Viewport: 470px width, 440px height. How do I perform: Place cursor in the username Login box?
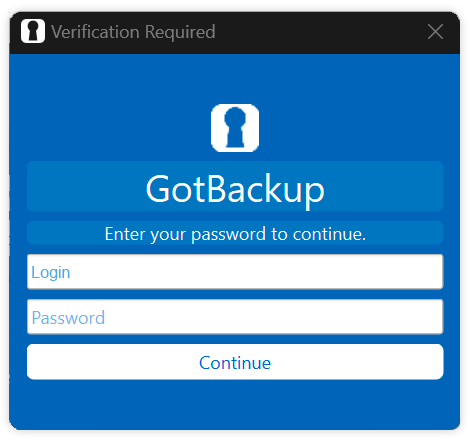pos(235,272)
